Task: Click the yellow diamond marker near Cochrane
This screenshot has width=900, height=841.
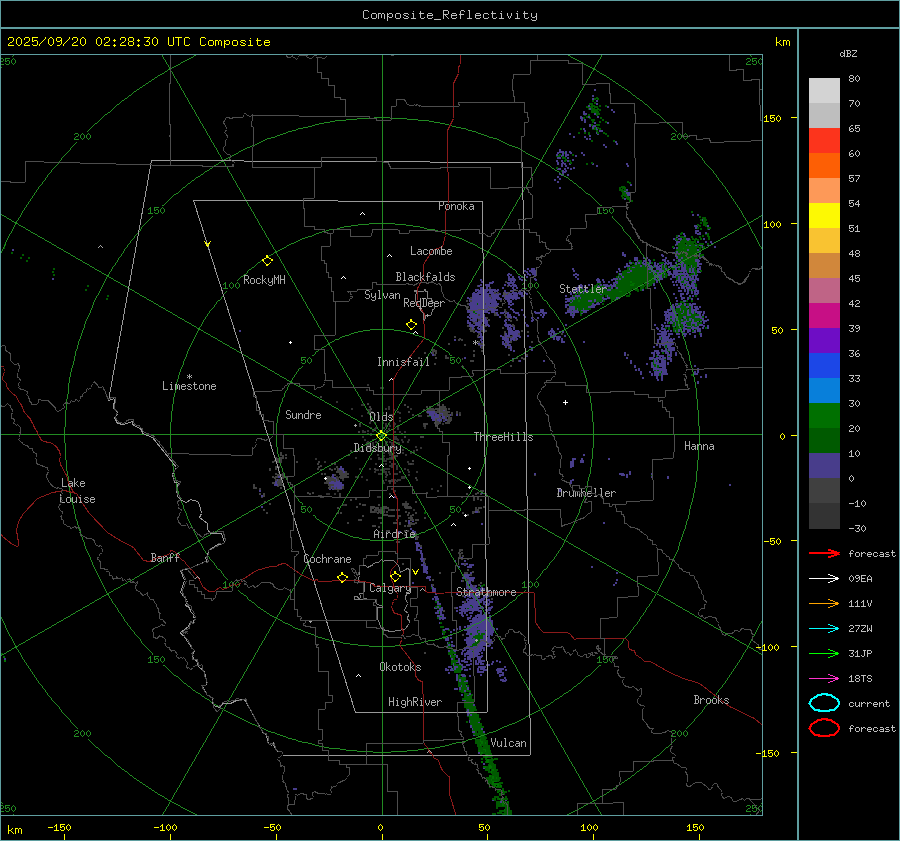Action: [x=342, y=578]
